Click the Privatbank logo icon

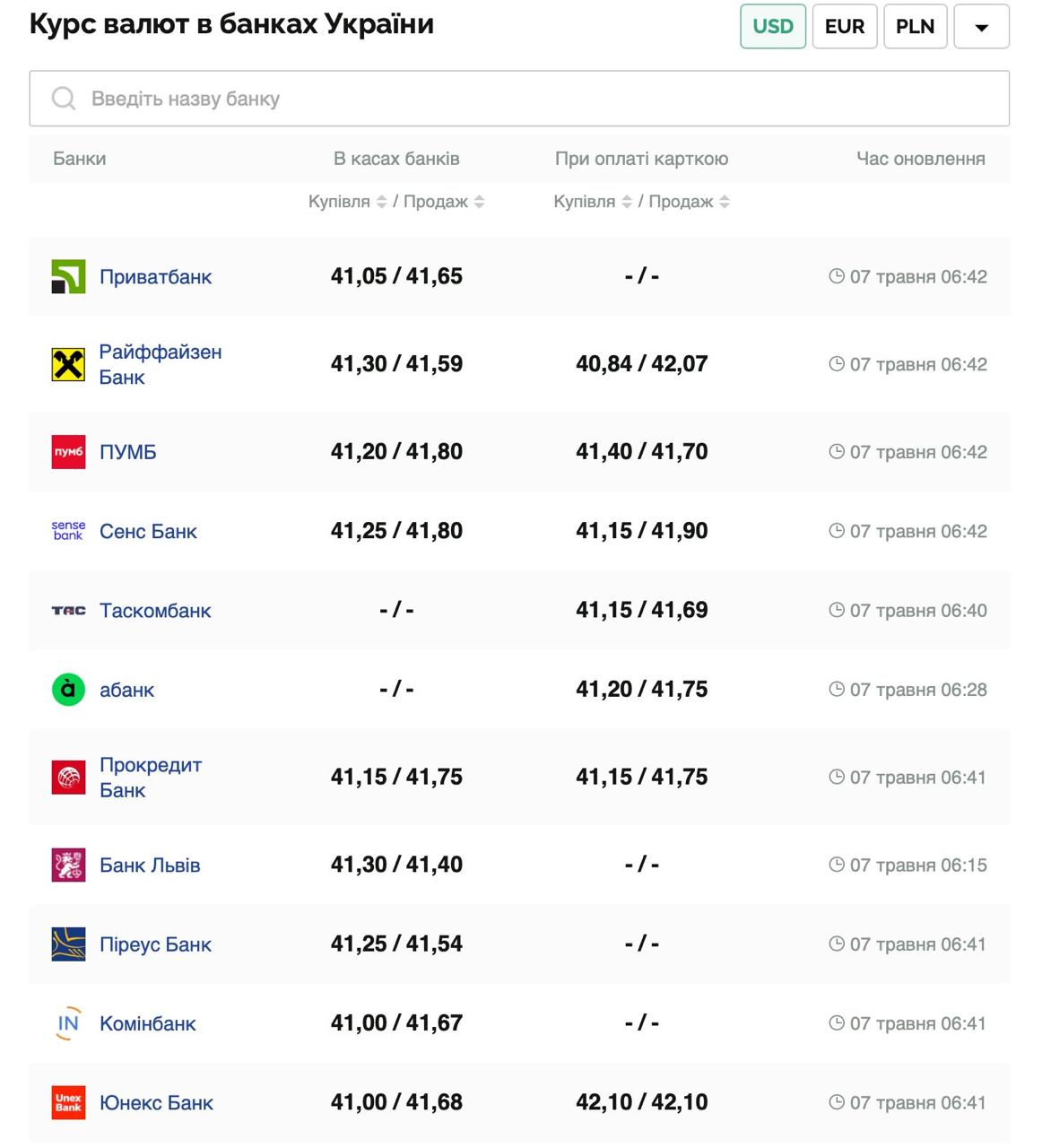[x=68, y=276]
